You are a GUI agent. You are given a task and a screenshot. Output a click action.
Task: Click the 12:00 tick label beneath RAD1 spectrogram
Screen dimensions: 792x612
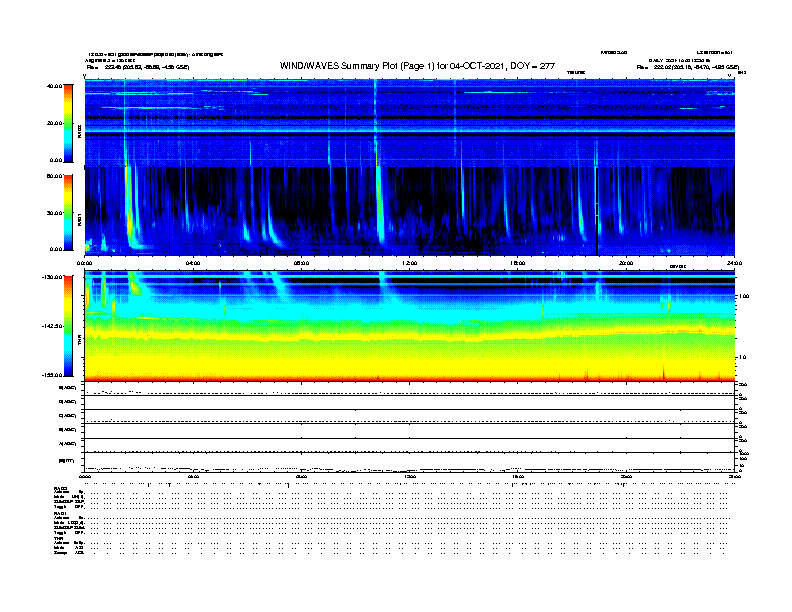click(410, 263)
